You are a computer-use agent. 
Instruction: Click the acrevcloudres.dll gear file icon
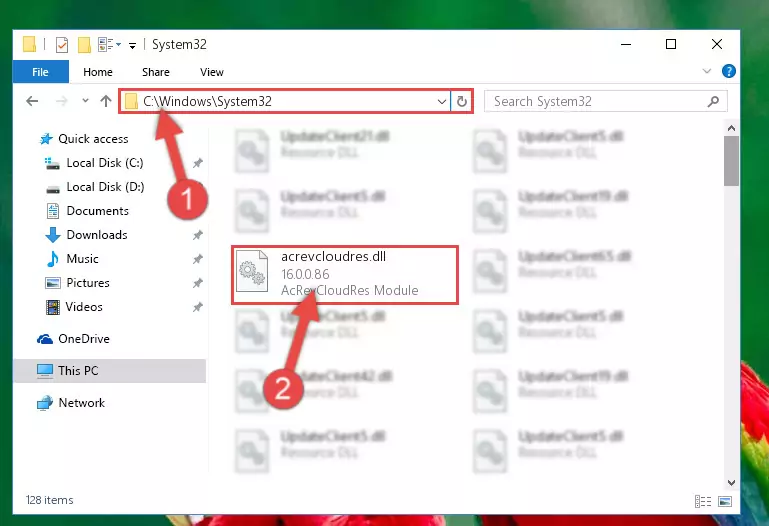coord(252,271)
